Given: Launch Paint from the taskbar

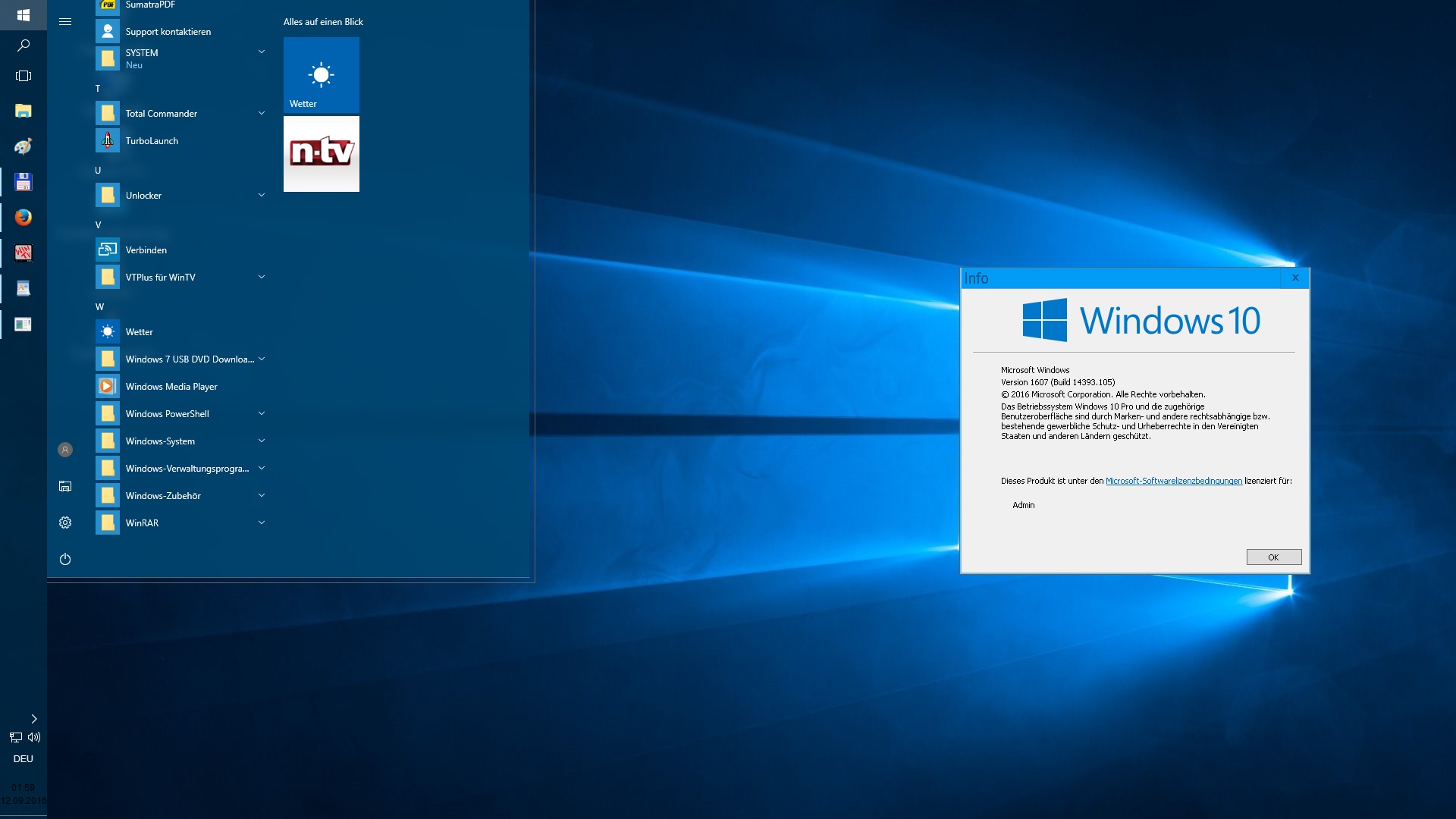Looking at the screenshot, I should pos(23,146).
